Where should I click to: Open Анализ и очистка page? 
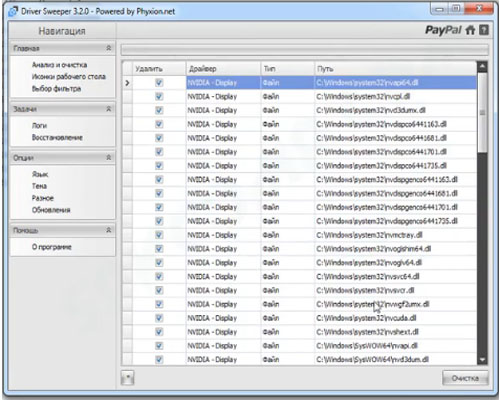[x=59, y=65]
